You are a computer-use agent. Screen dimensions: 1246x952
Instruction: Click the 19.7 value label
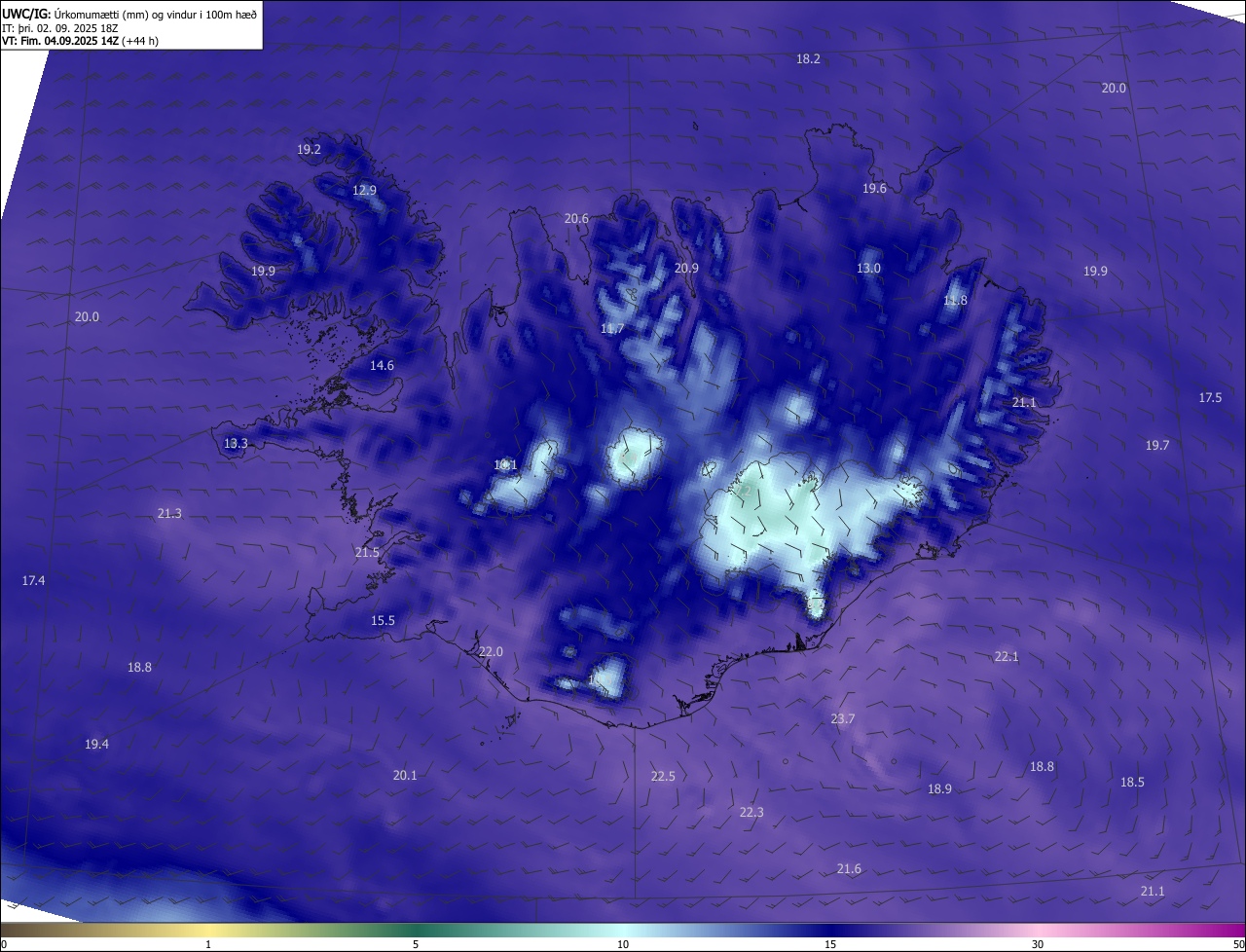(1156, 445)
